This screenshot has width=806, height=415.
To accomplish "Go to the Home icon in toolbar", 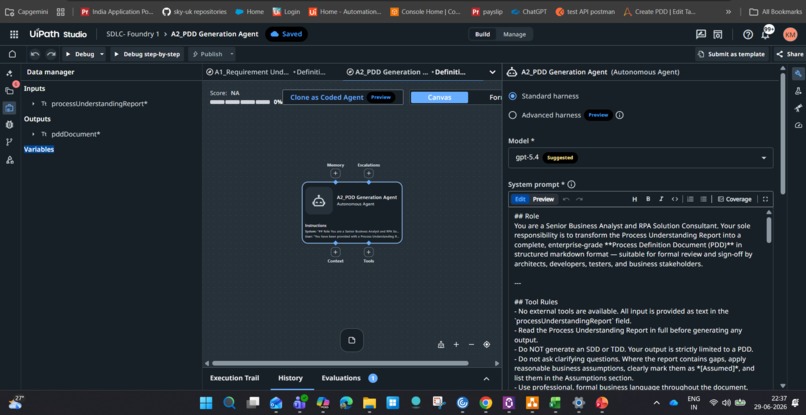I will click(x=12, y=54).
